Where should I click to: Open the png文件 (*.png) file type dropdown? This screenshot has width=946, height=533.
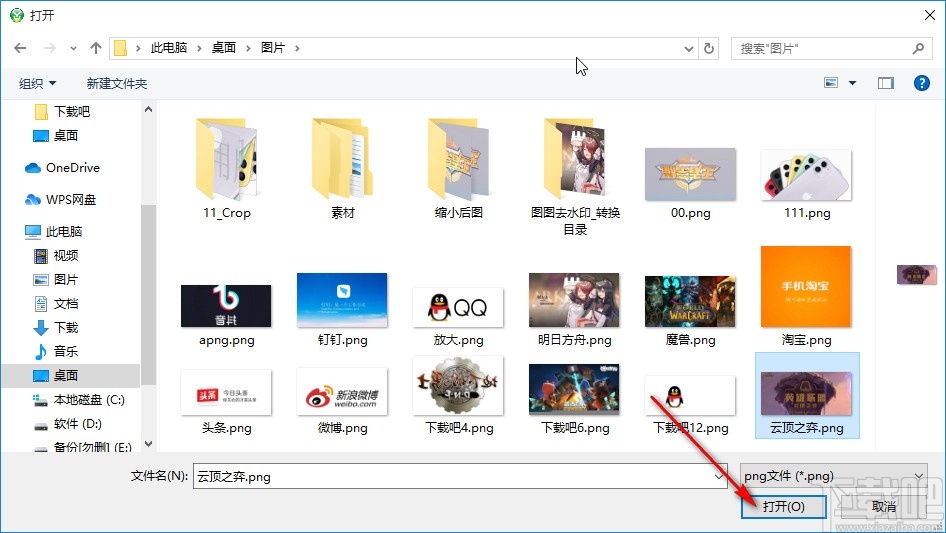(834, 476)
